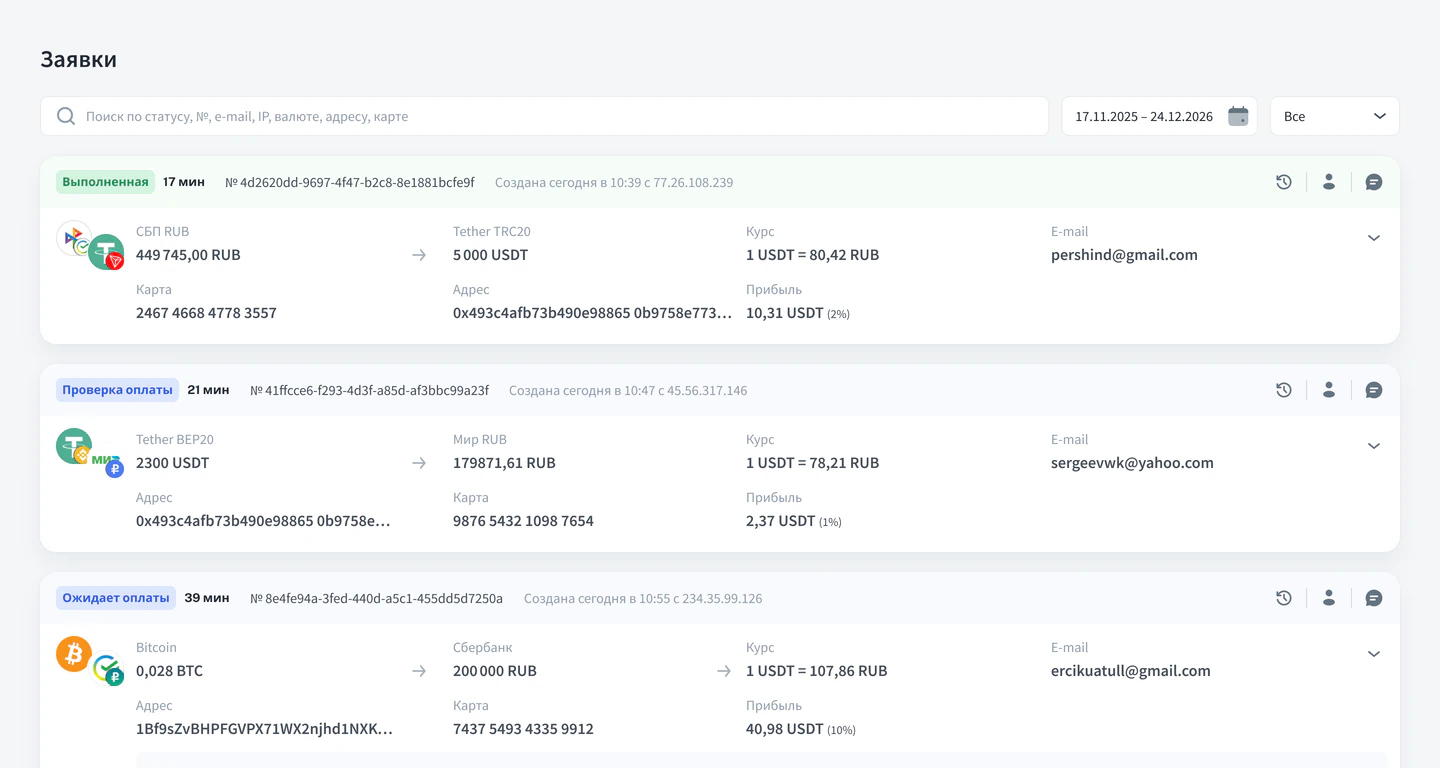Click amount 449 745,00 RUB
Image resolution: width=1440 pixels, height=768 pixels.
pyautogui.click(x=188, y=255)
